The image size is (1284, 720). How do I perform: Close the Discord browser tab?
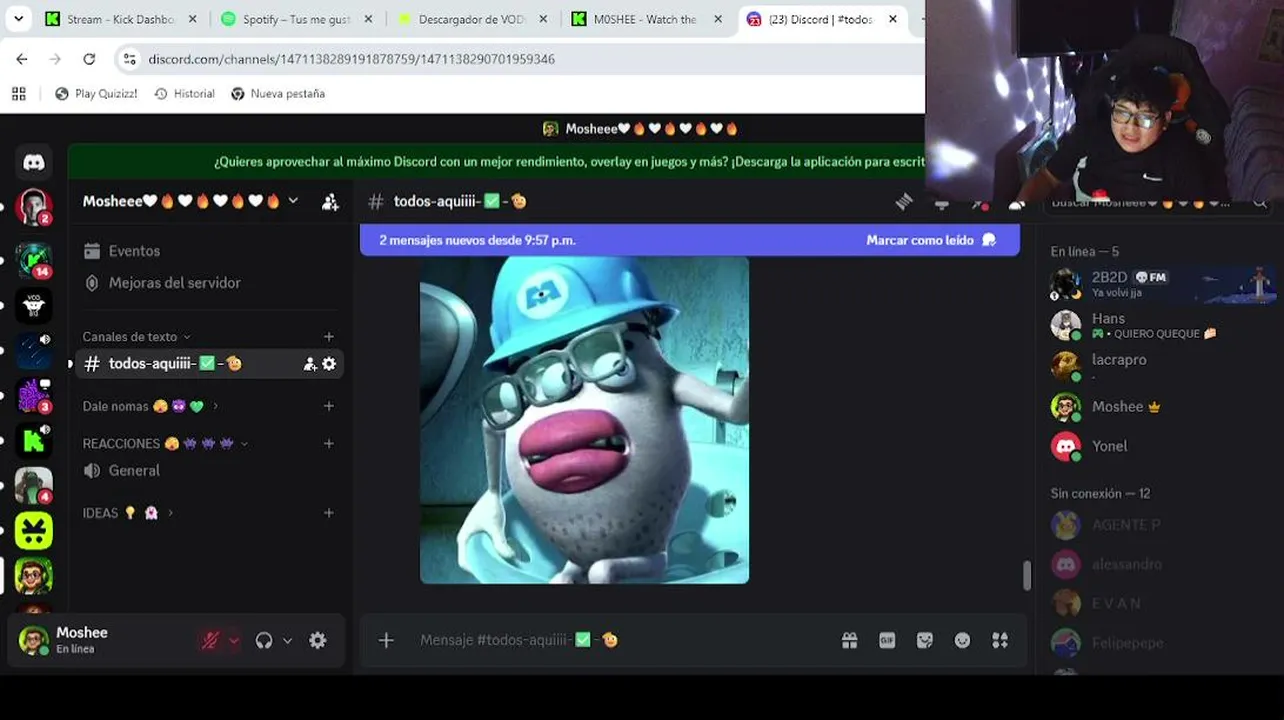click(893, 19)
